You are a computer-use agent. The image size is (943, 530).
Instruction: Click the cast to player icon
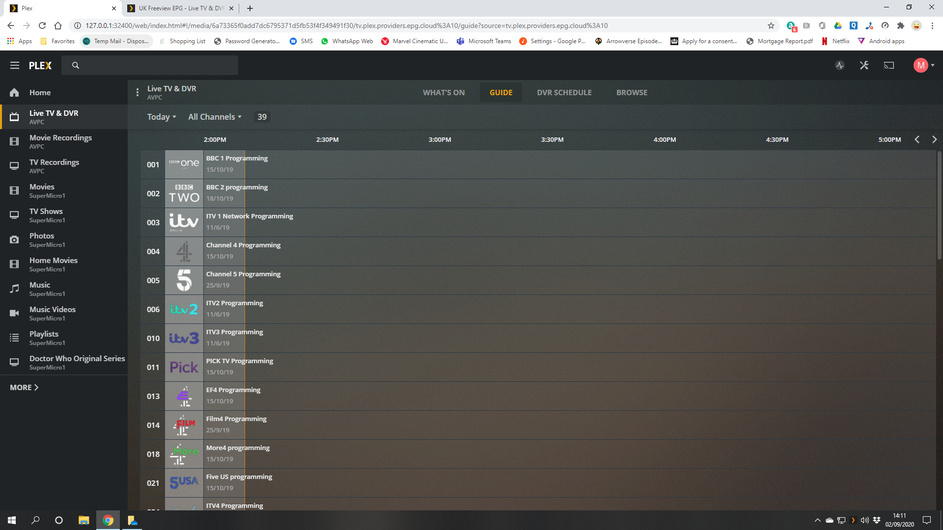[x=889, y=65]
